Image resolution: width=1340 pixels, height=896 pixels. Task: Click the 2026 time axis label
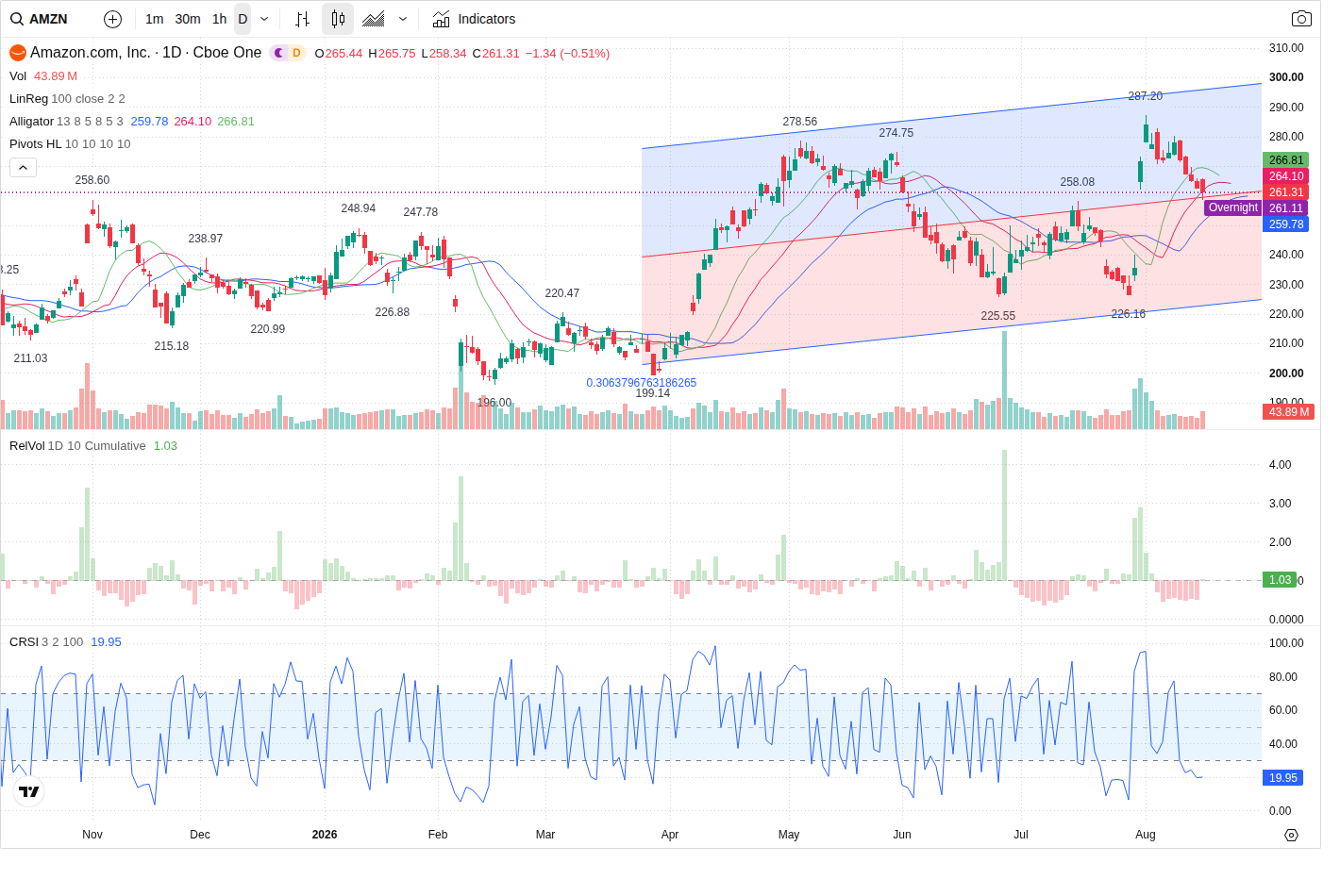coord(324,835)
